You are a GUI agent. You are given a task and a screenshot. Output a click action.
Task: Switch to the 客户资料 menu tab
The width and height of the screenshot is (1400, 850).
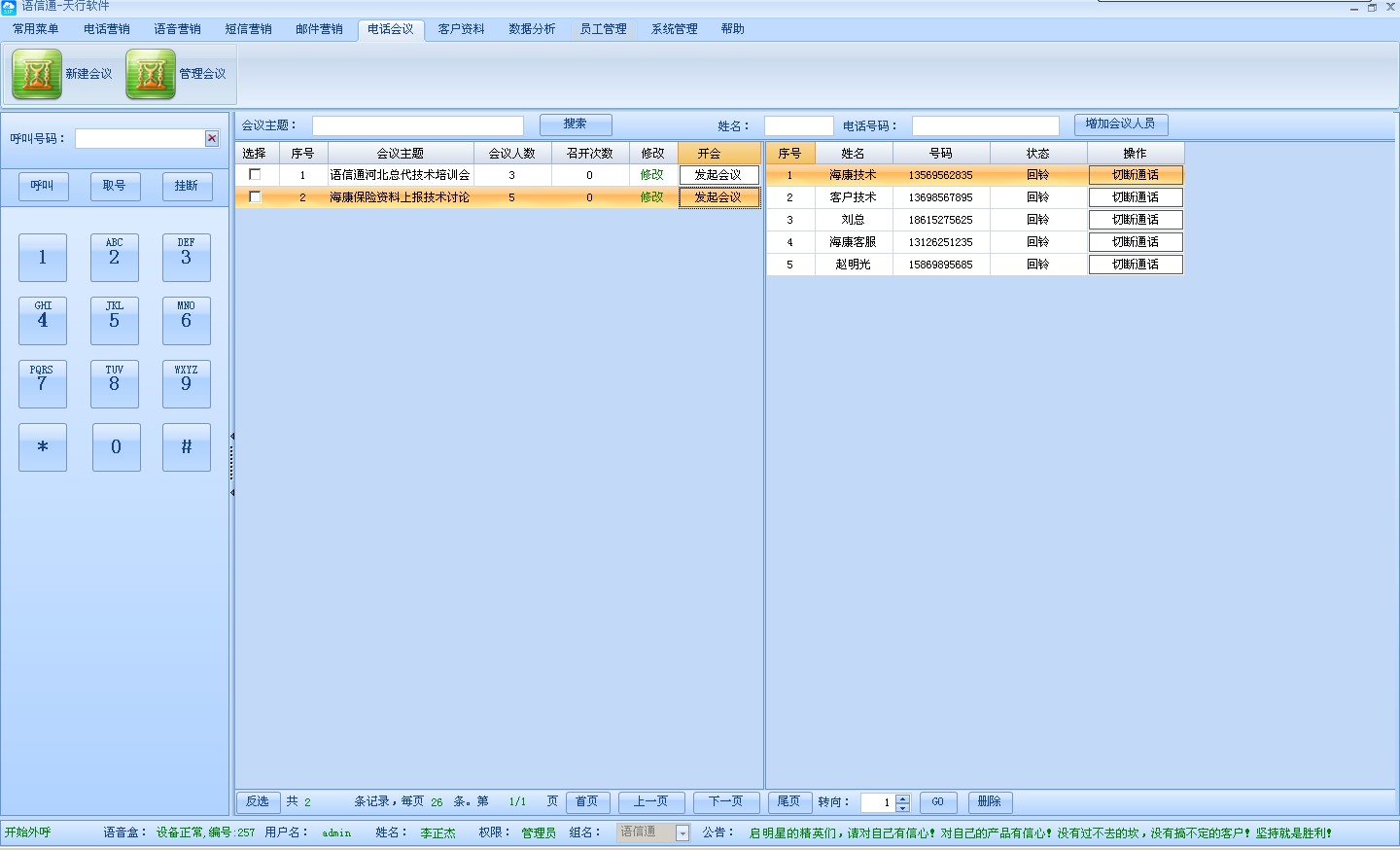click(x=461, y=29)
